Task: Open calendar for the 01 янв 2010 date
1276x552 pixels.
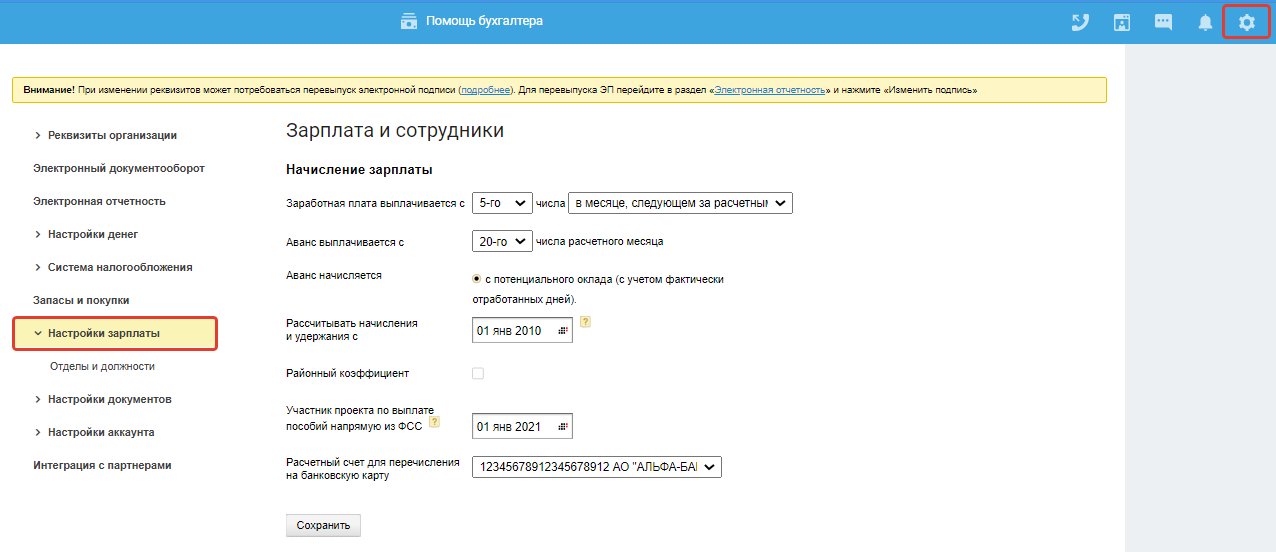Action: [563, 331]
